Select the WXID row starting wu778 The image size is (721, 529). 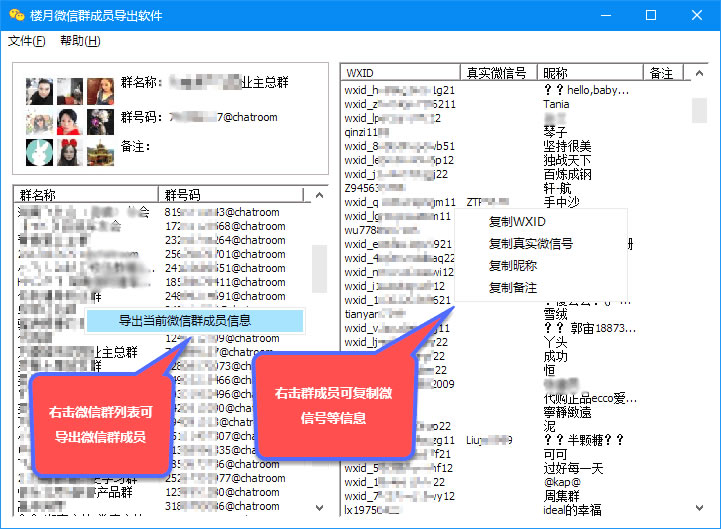click(x=381, y=230)
